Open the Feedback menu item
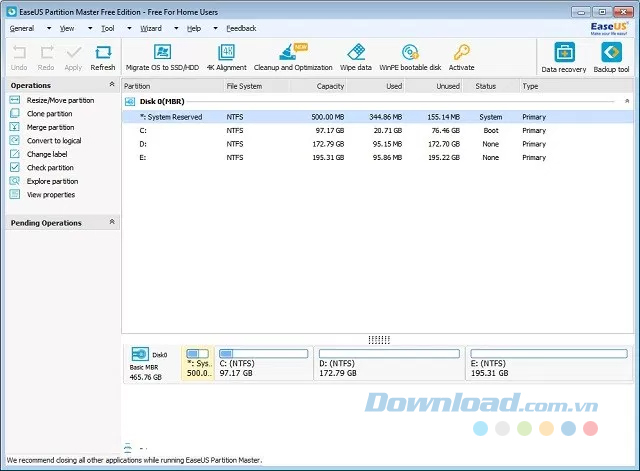The height and width of the screenshot is (471, 640). (x=241, y=29)
